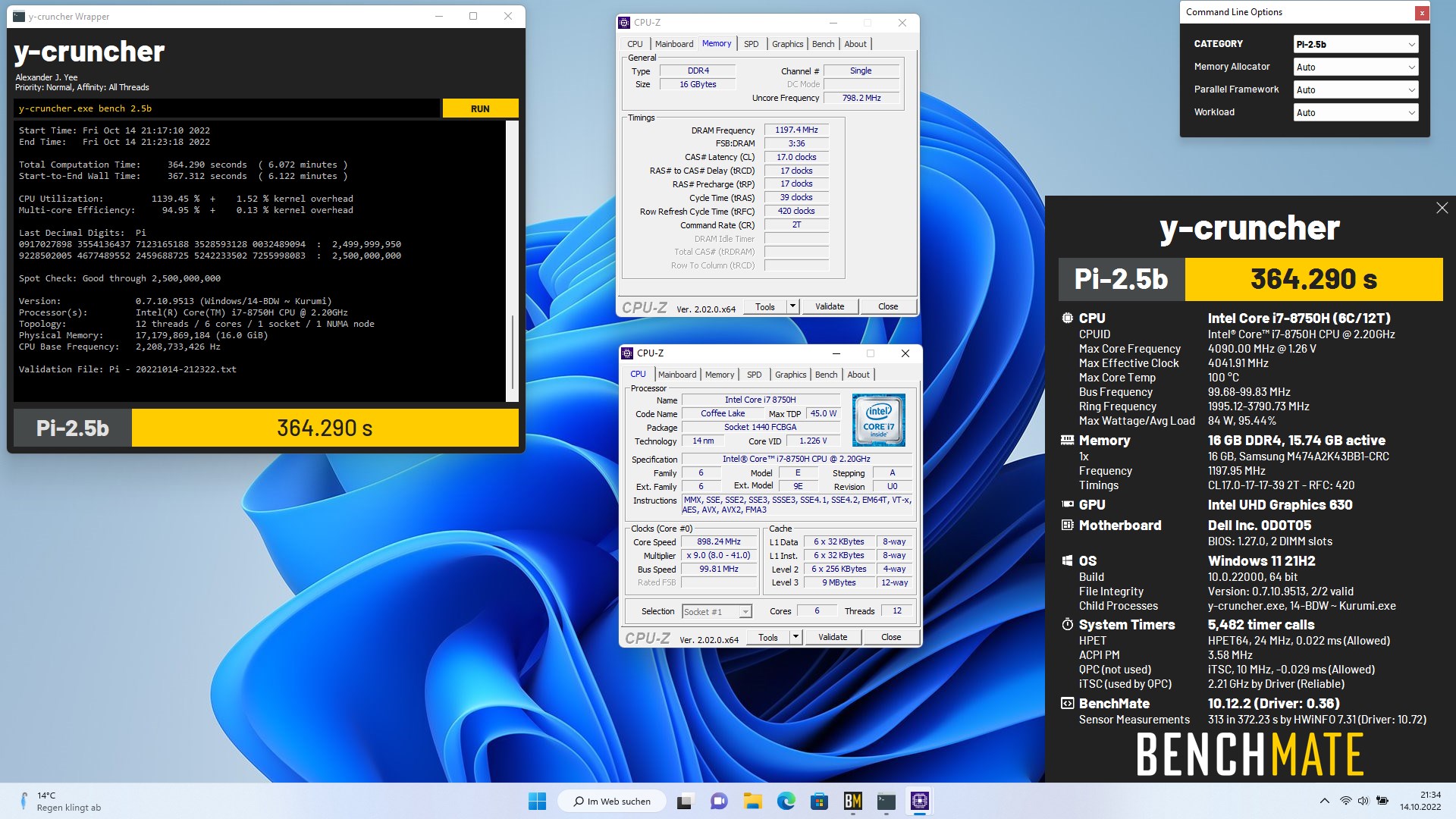Open Mainboard tab in the lower CPU-Z window
The height and width of the screenshot is (819, 1456).
click(x=677, y=375)
